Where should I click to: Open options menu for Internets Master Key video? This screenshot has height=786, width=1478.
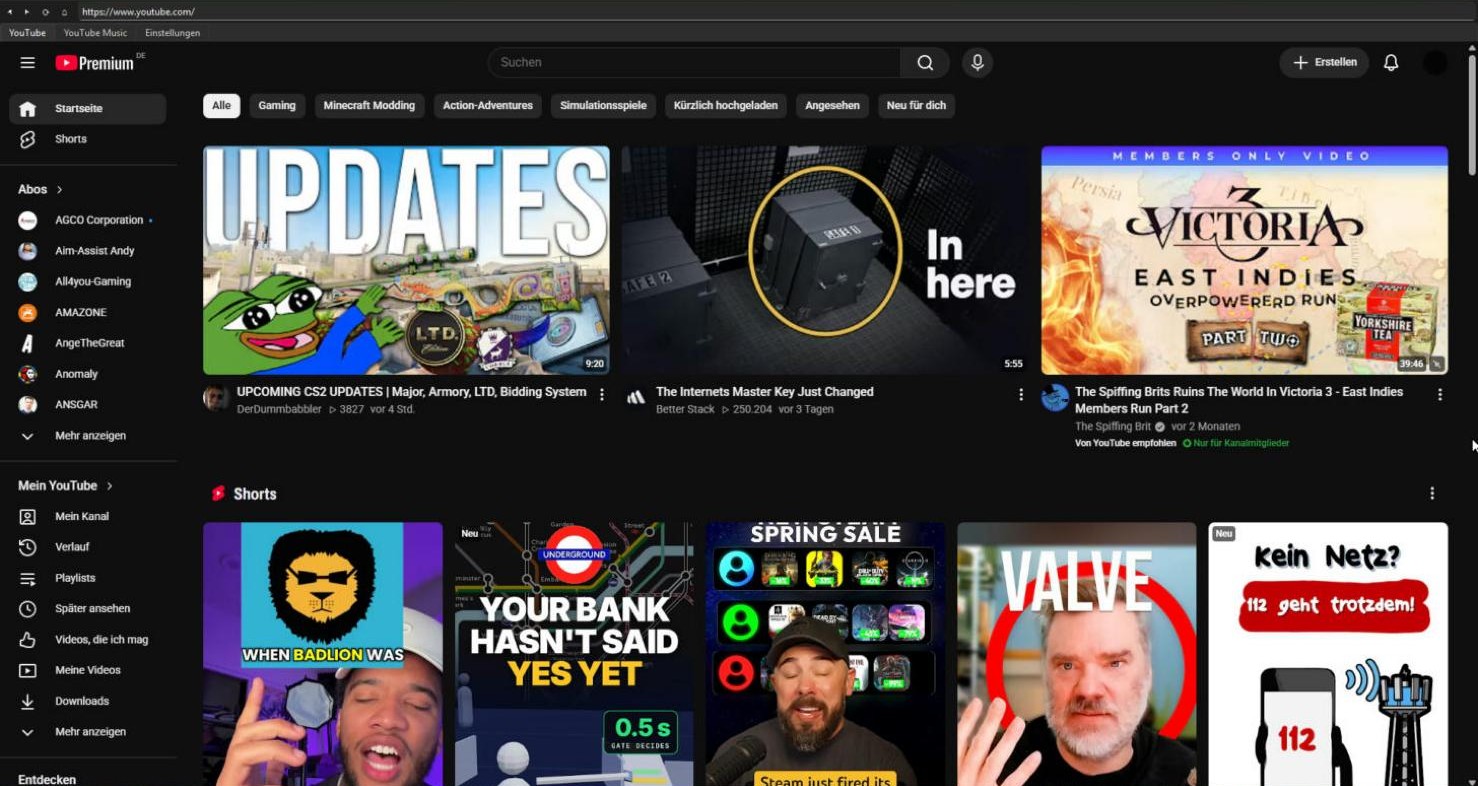tap(1021, 395)
